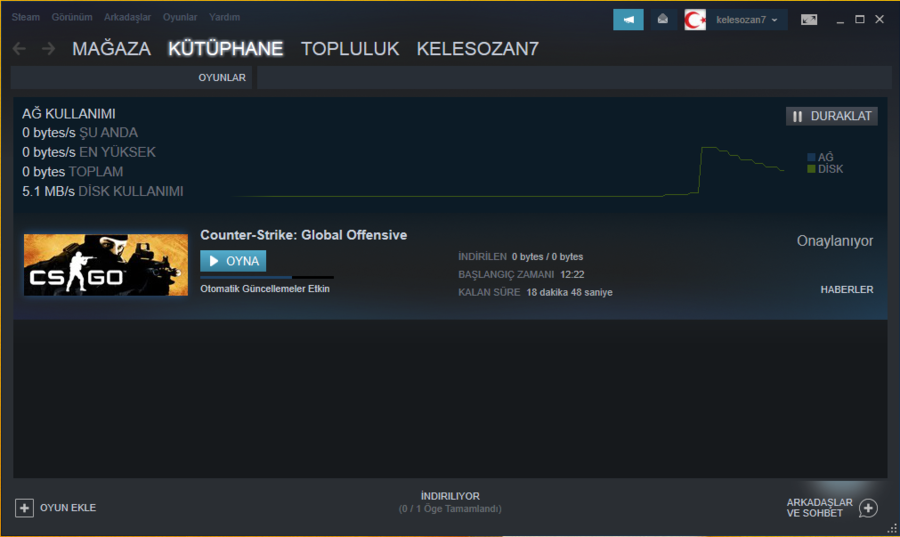Open the Steam menu

pyautogui.click(x=26, y=17)
